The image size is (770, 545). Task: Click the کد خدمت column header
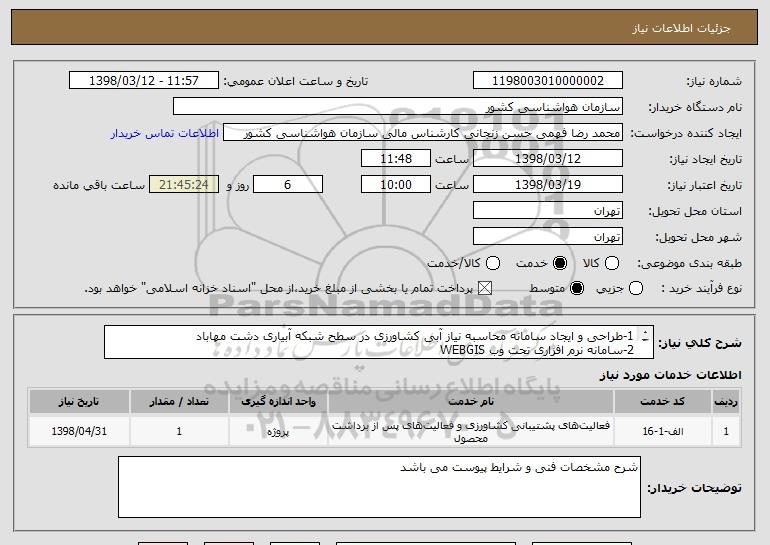tap(662, 402)
